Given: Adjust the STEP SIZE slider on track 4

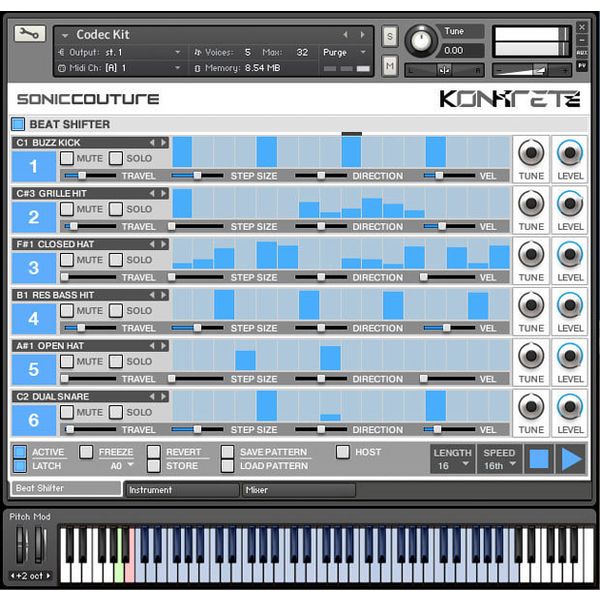Looking at the screenshot, I should (x=197, y=328).
